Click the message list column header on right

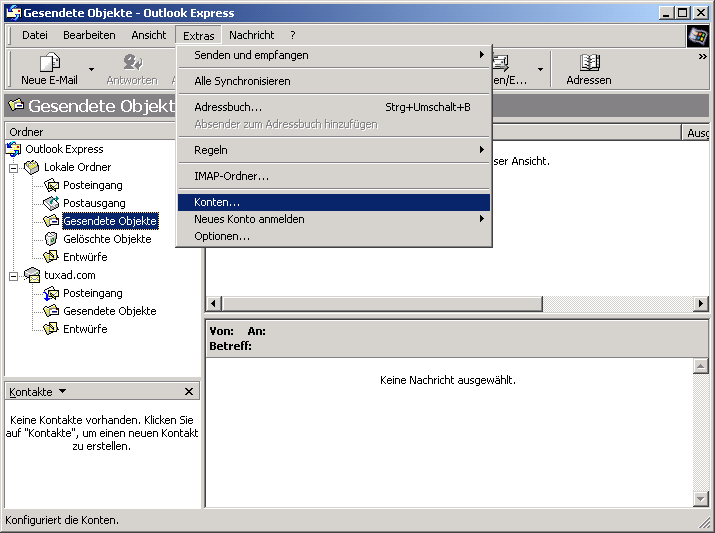[x=696, y=133]
